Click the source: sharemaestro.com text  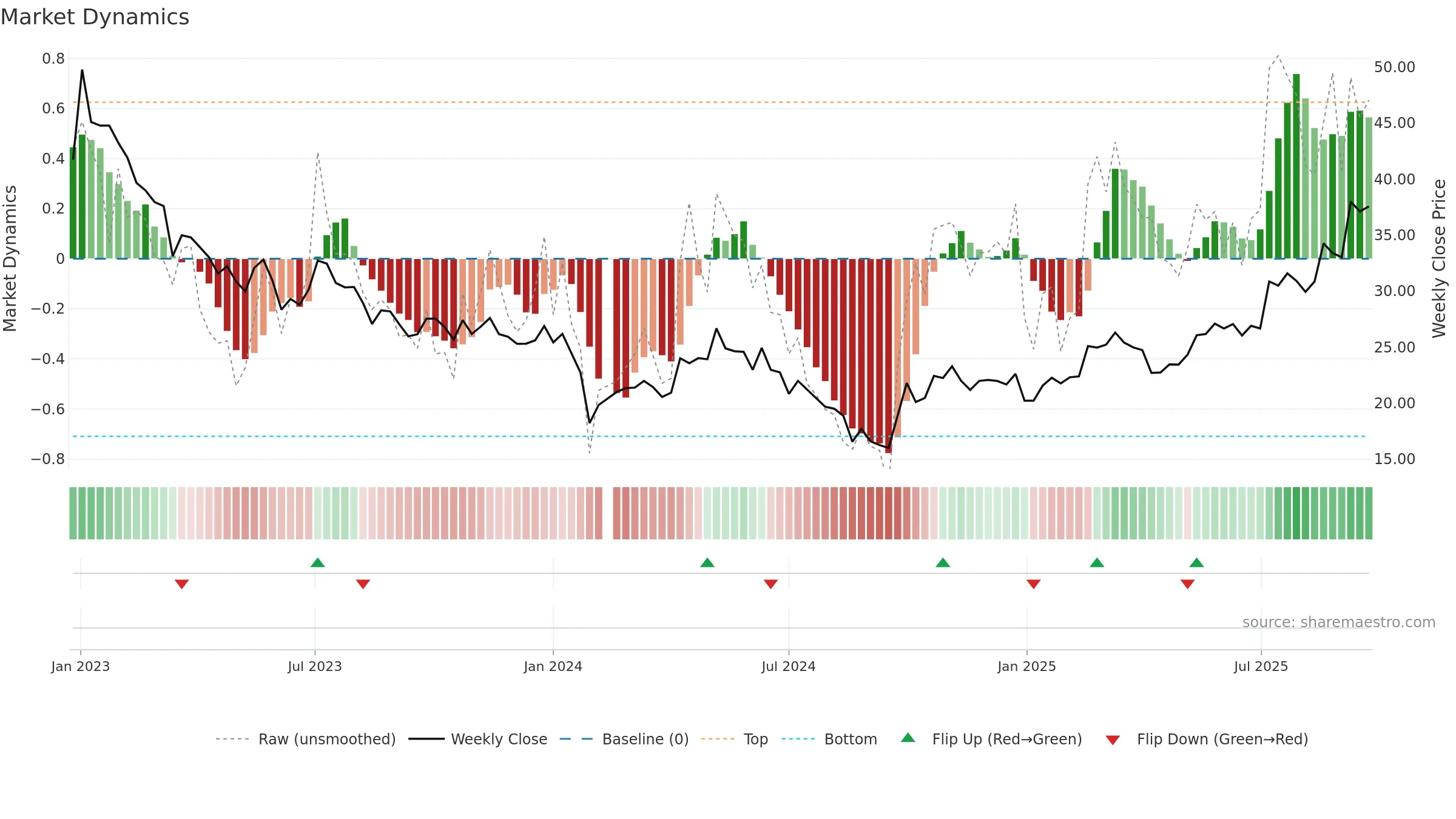coord(1339,622)
